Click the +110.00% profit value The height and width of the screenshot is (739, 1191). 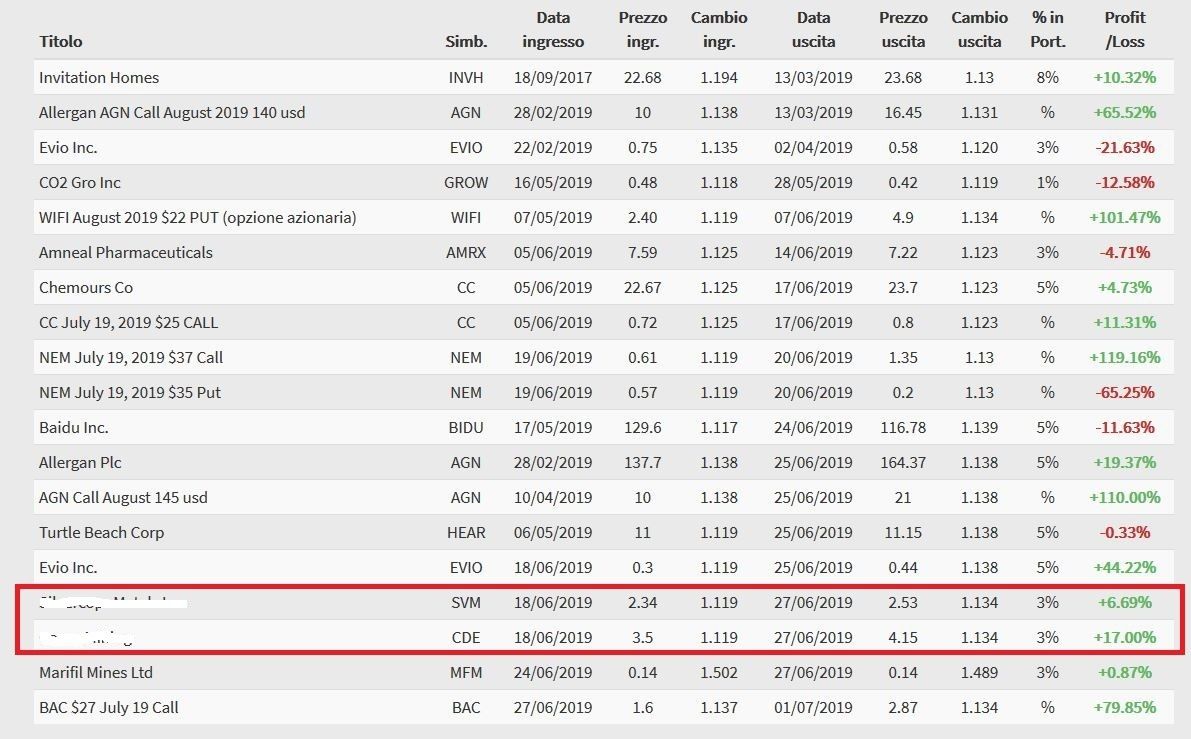point(1125,497)
